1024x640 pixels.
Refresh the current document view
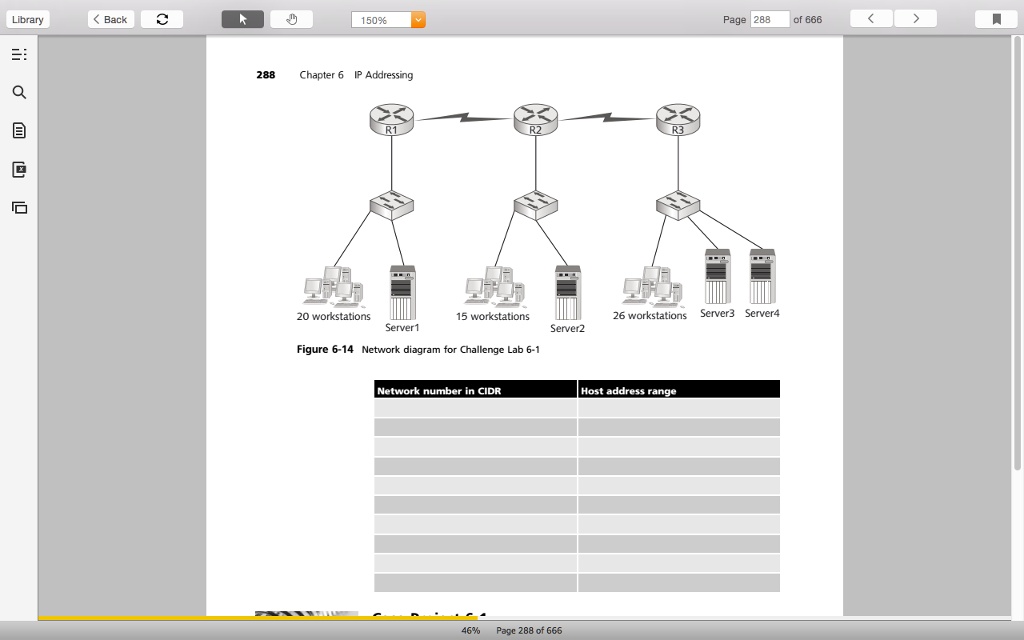point(161,18)
